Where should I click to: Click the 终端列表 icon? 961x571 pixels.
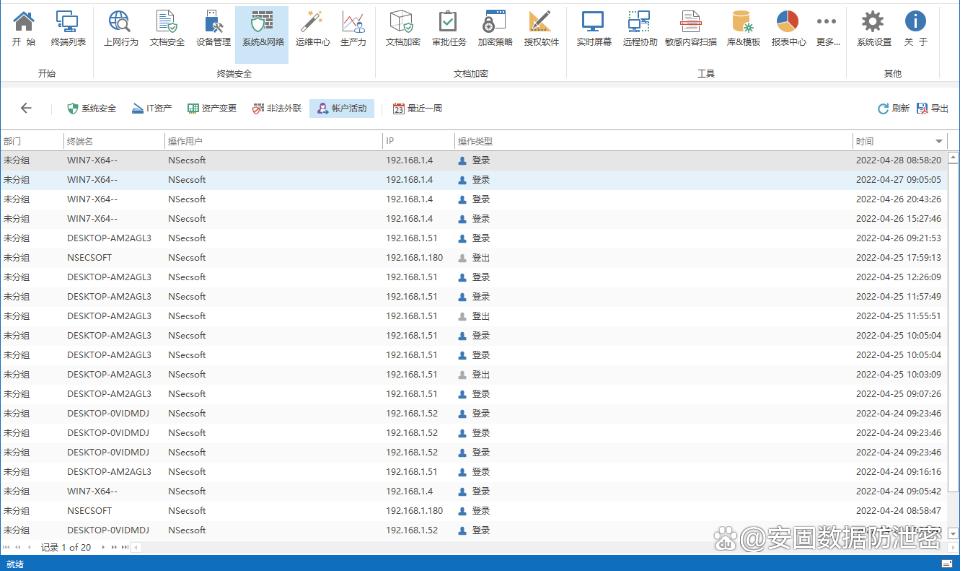pos(68,28)
